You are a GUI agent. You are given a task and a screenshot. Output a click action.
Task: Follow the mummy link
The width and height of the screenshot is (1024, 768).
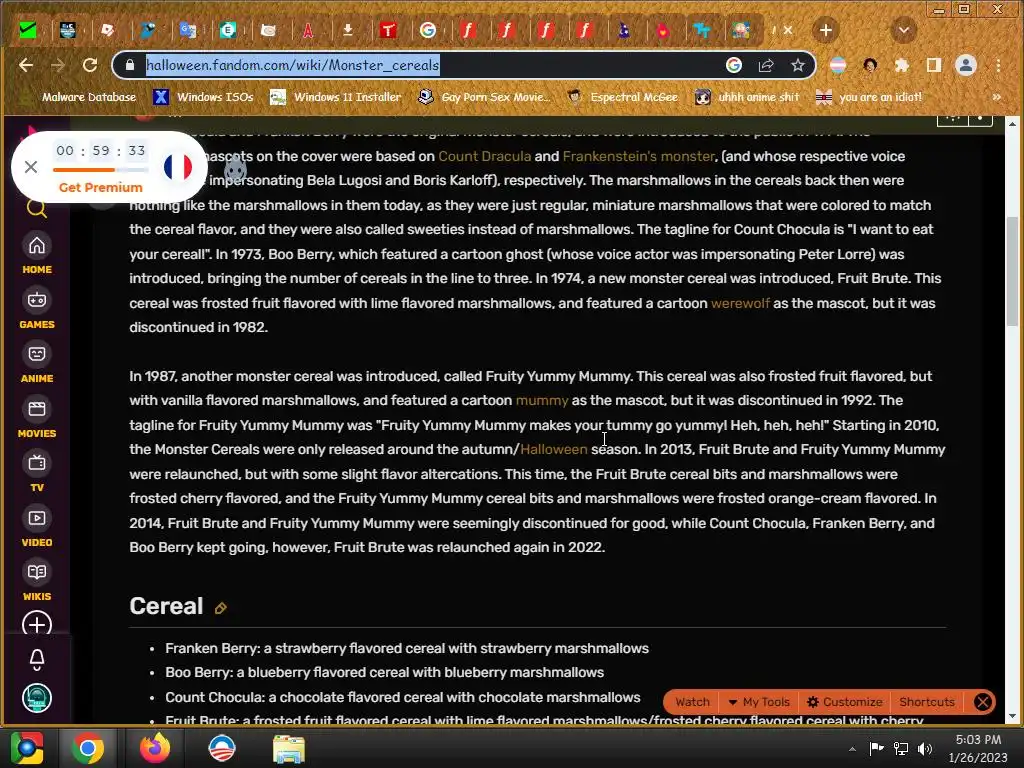pyautogui.click(x=542, y=400)
